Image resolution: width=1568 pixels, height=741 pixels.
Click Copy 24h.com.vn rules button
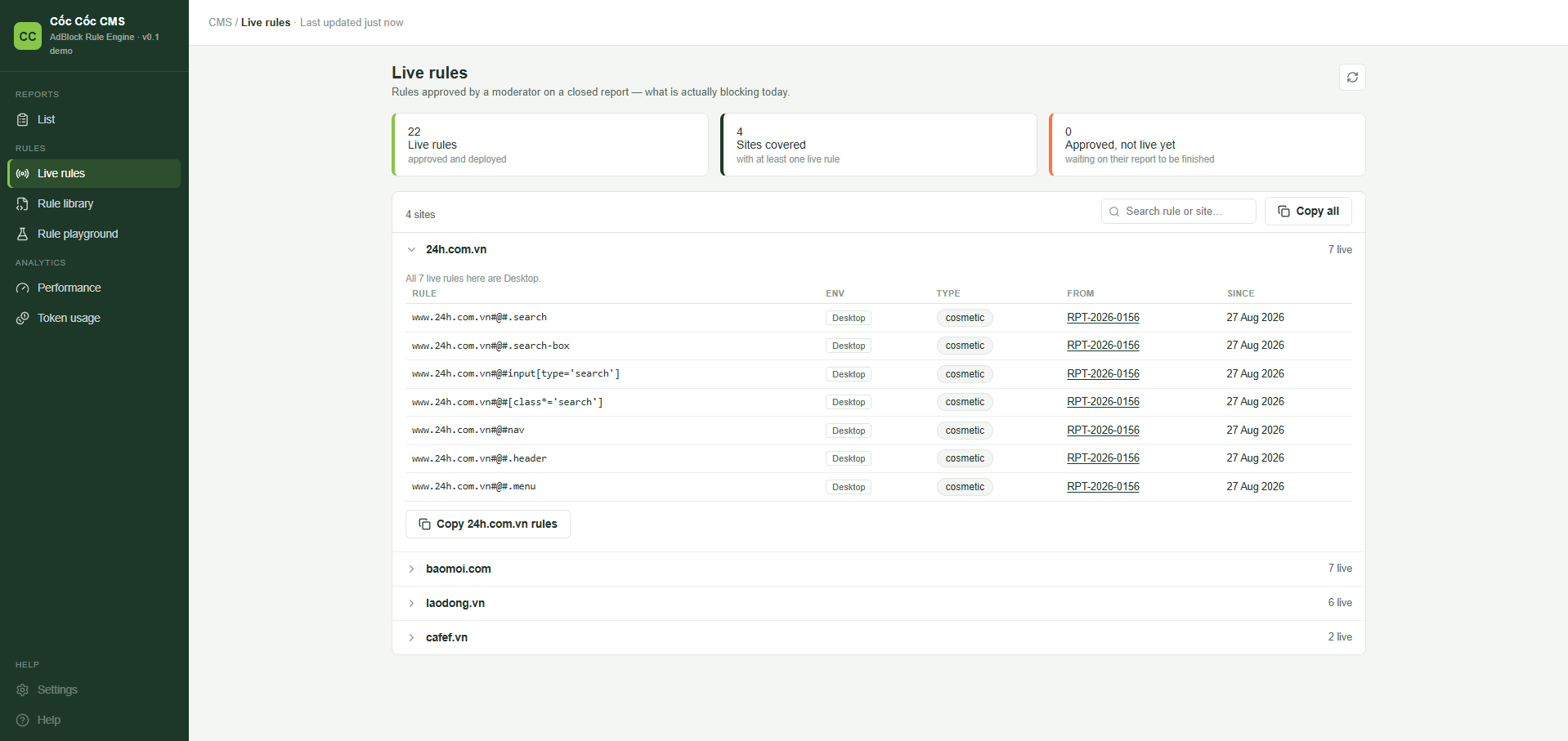[x=488, y=524]
